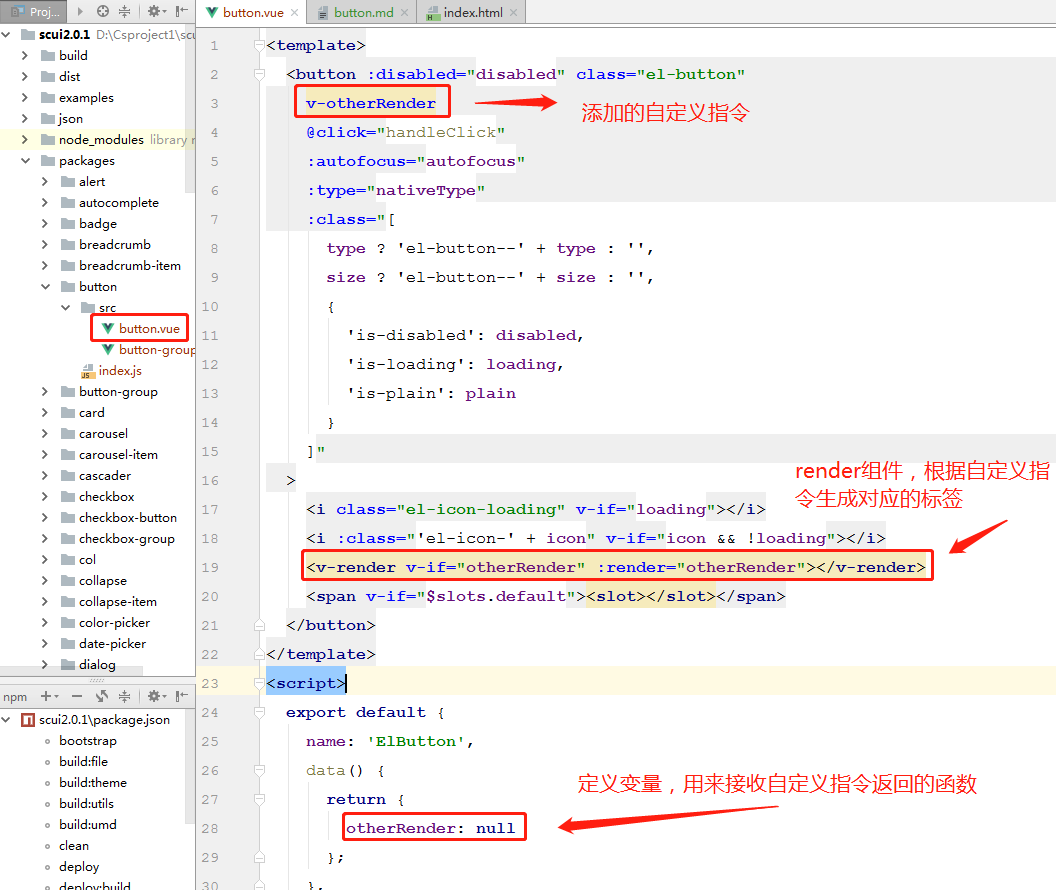The height and width of the screenshot is (890, 1056).
Task: Expand the dist folder
Action: coord(25,76)
